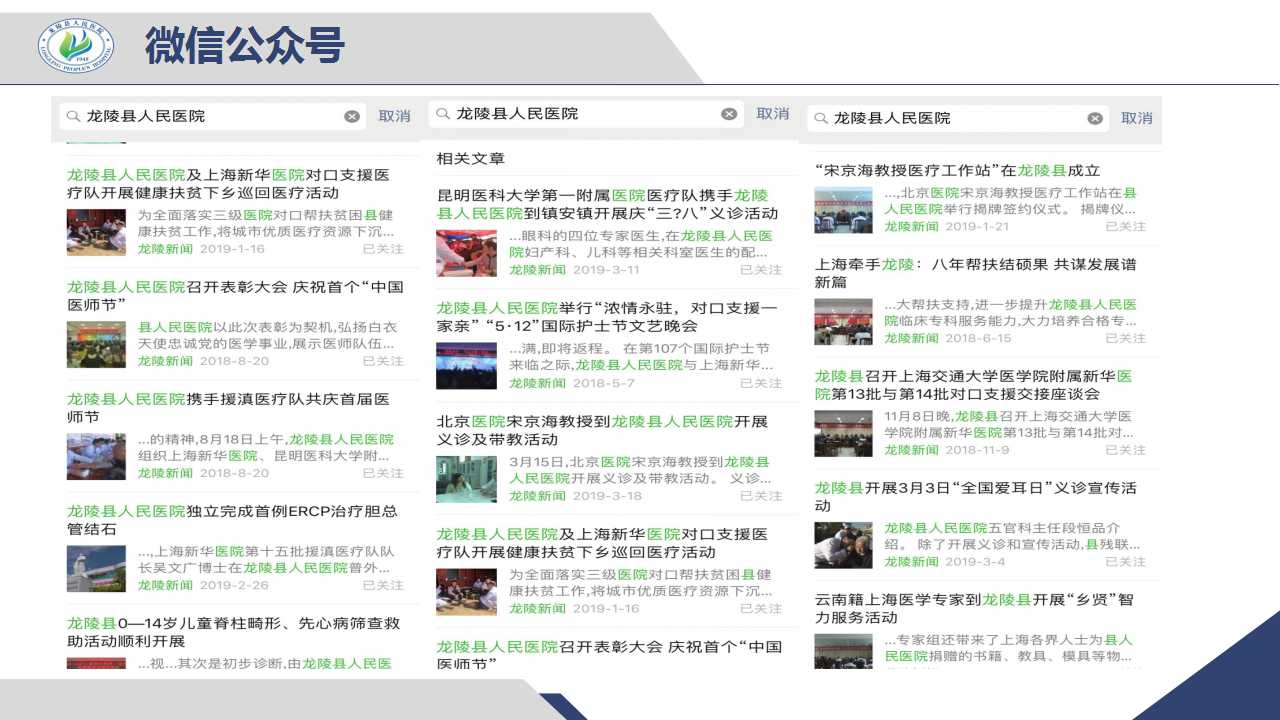This screenshot has width=1280, height=720.
Task: Click thumbnail of article dated 2018-6-15
Action: 843,322
